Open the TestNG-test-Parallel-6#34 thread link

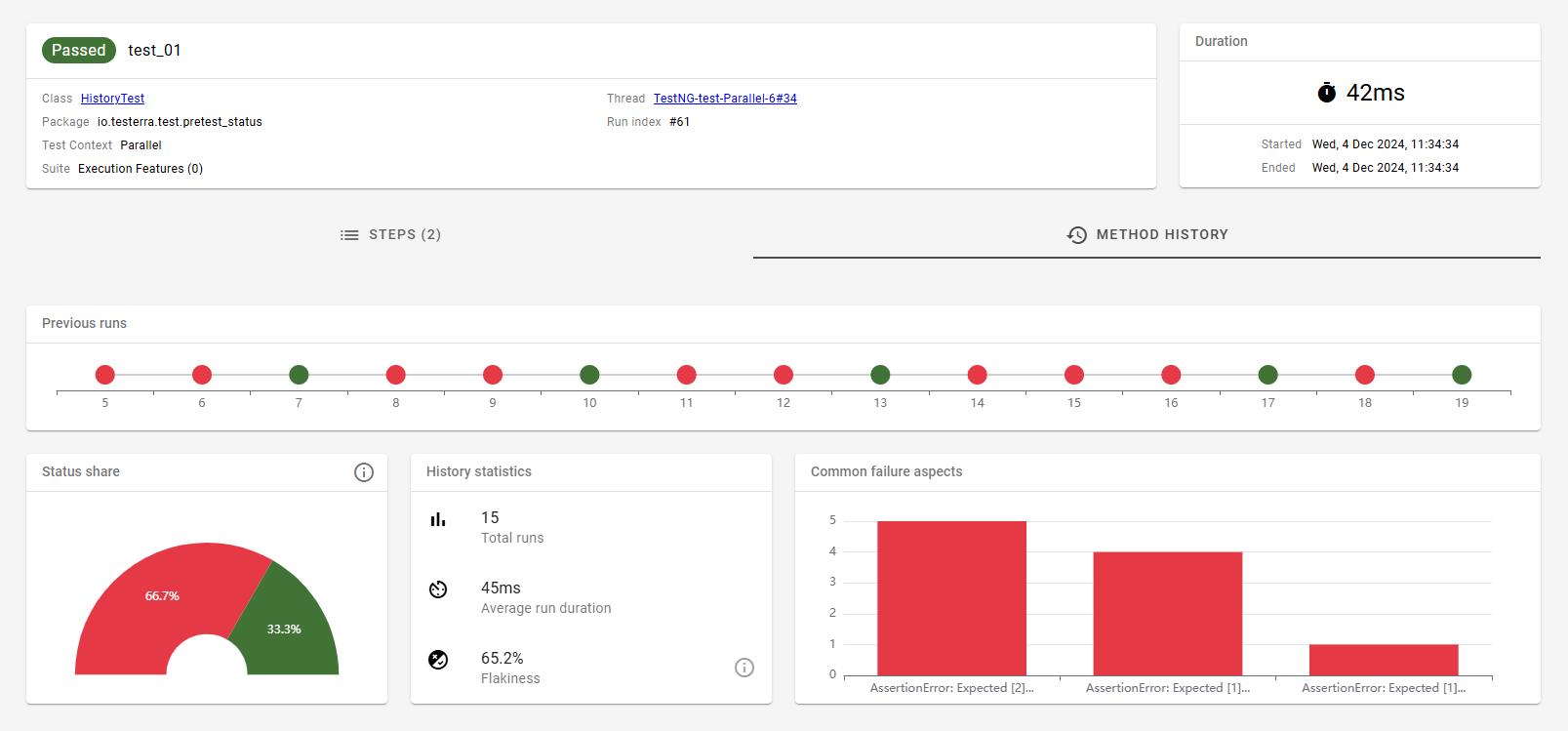coord(725,99)
